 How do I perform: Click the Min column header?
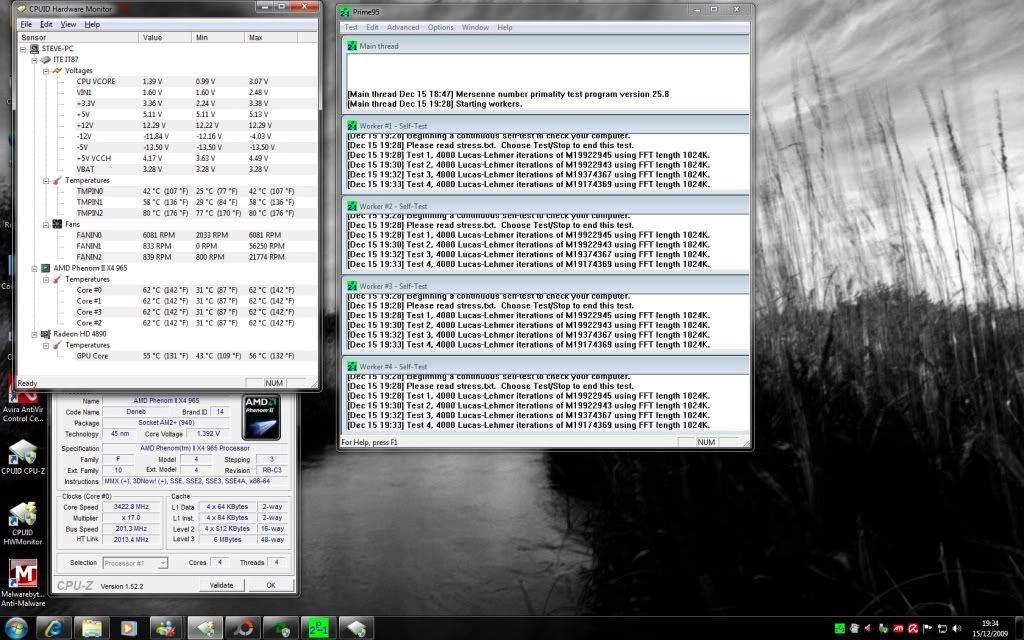click(219, 37)
